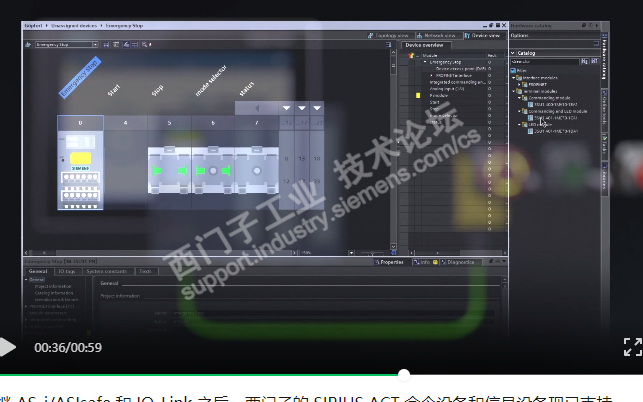Viewport: 643px width, 402px height.
Task: Select the Emergency Stop rotated label
Action: (80, 77)
